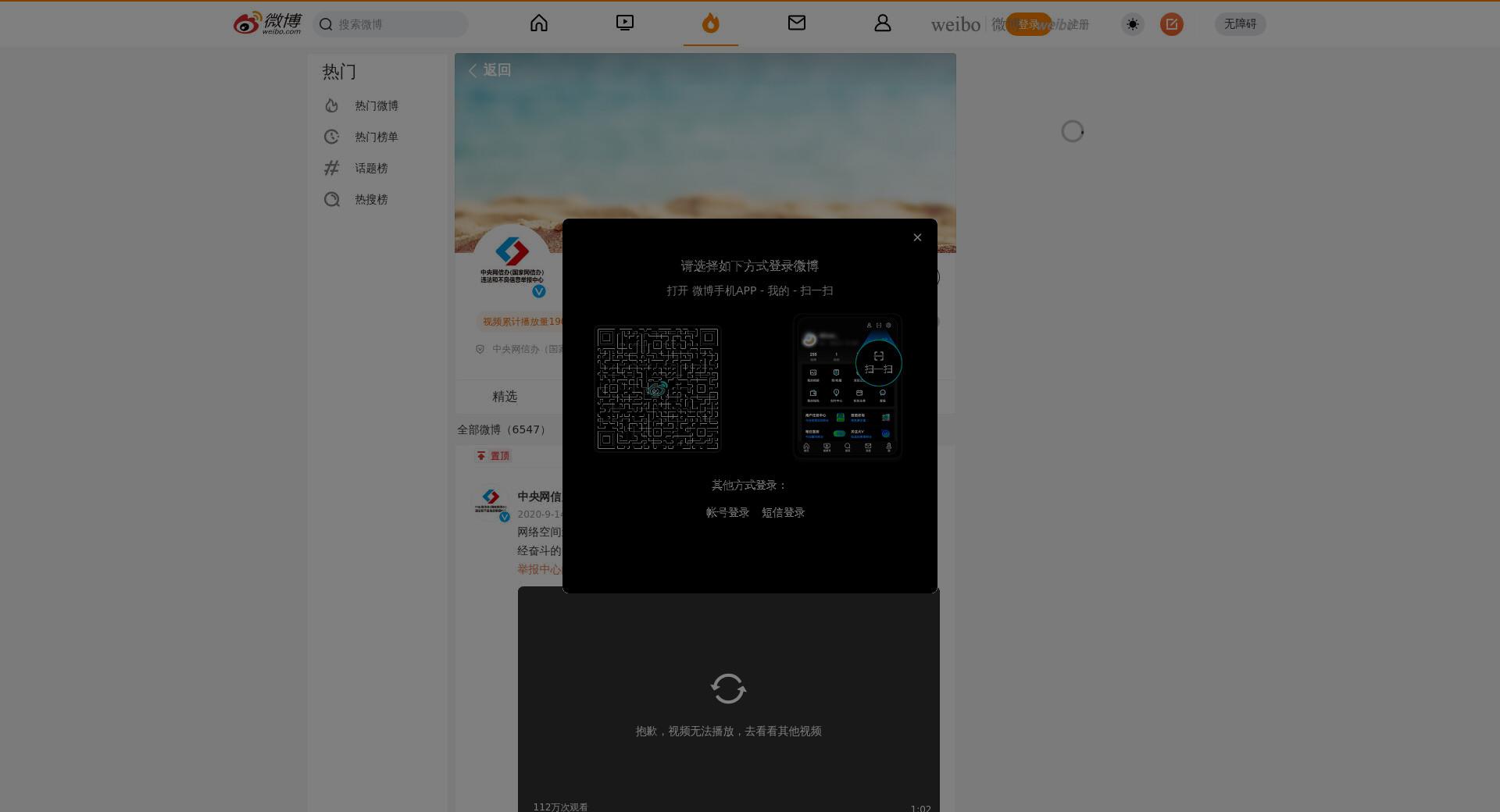
Task: Click the post author's small avatar
Action: click(x=491, y=504)
